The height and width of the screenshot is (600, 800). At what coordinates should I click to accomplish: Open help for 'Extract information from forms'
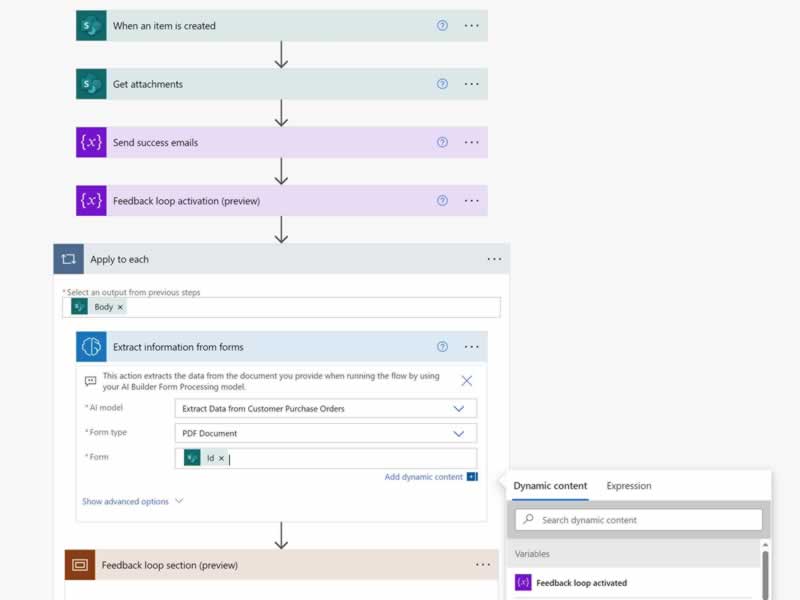point(442,347)
